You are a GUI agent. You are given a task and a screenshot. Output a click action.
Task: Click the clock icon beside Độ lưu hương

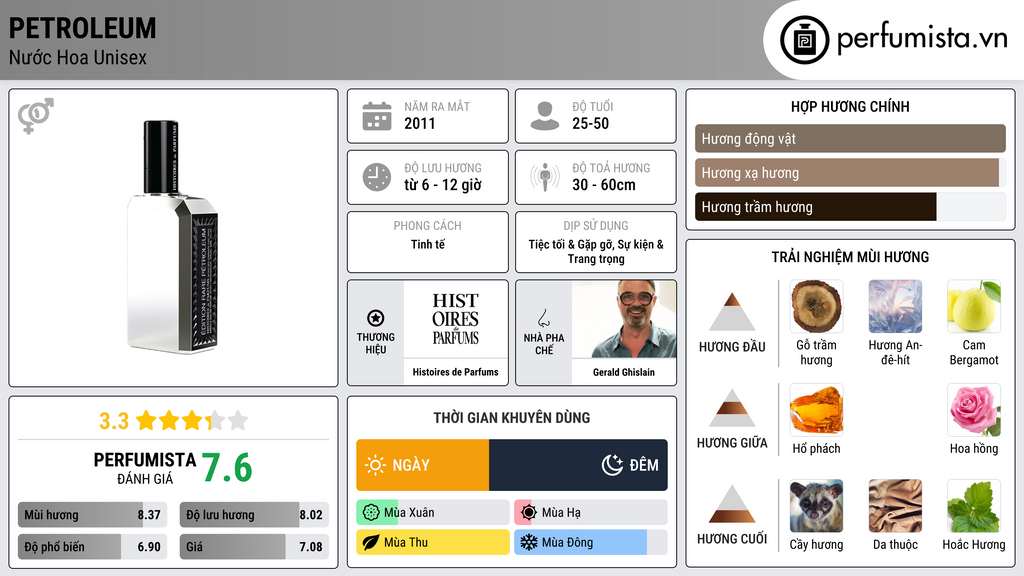tap(377, 177)
